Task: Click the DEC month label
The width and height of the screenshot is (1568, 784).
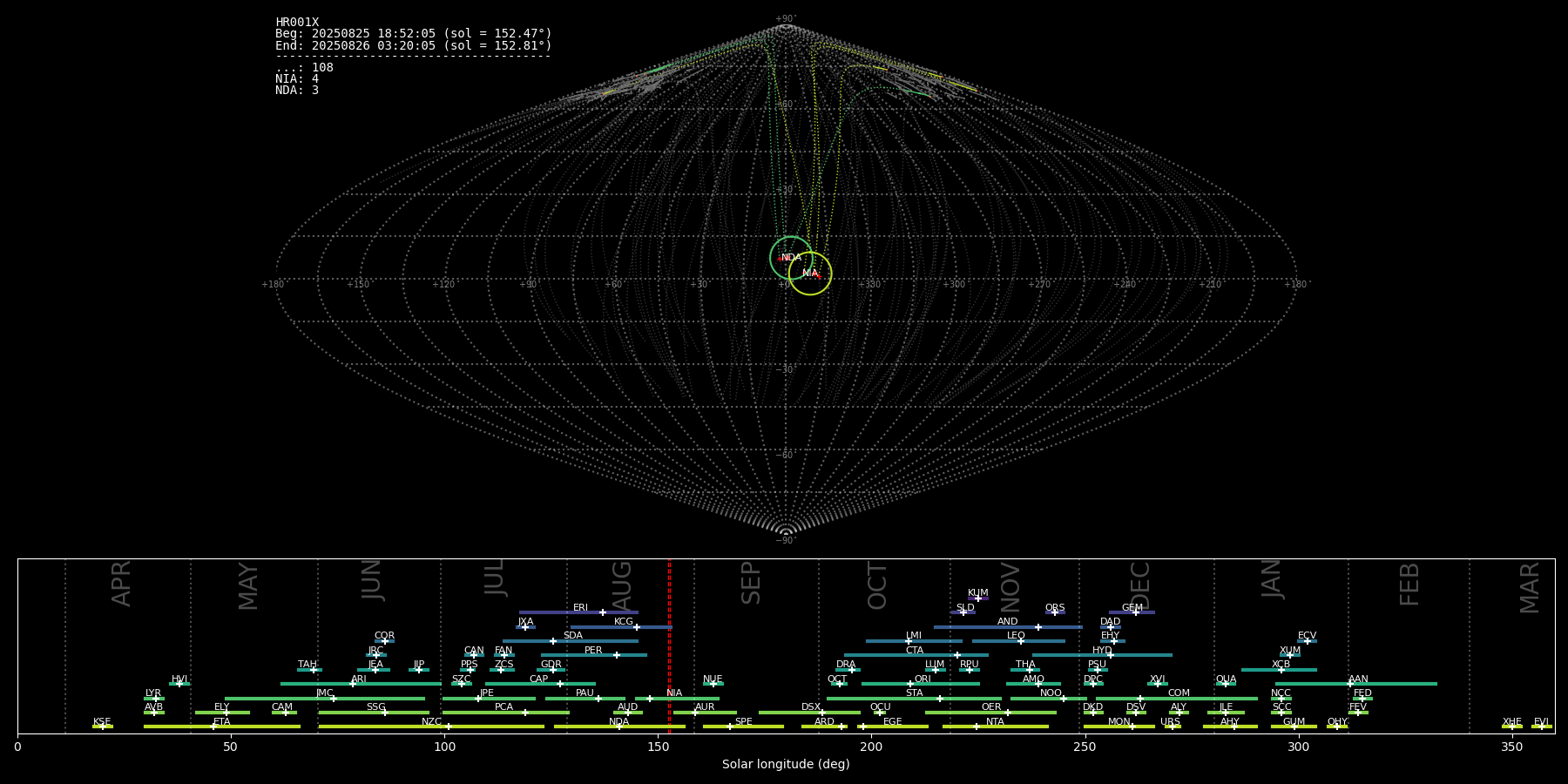Action: (1140, 585)
